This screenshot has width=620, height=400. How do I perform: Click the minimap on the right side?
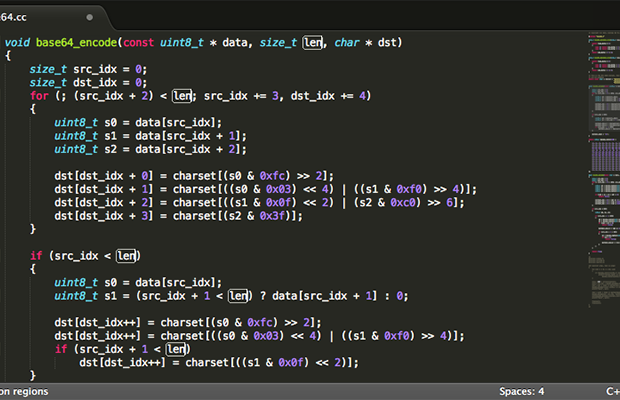pos(604,170)
